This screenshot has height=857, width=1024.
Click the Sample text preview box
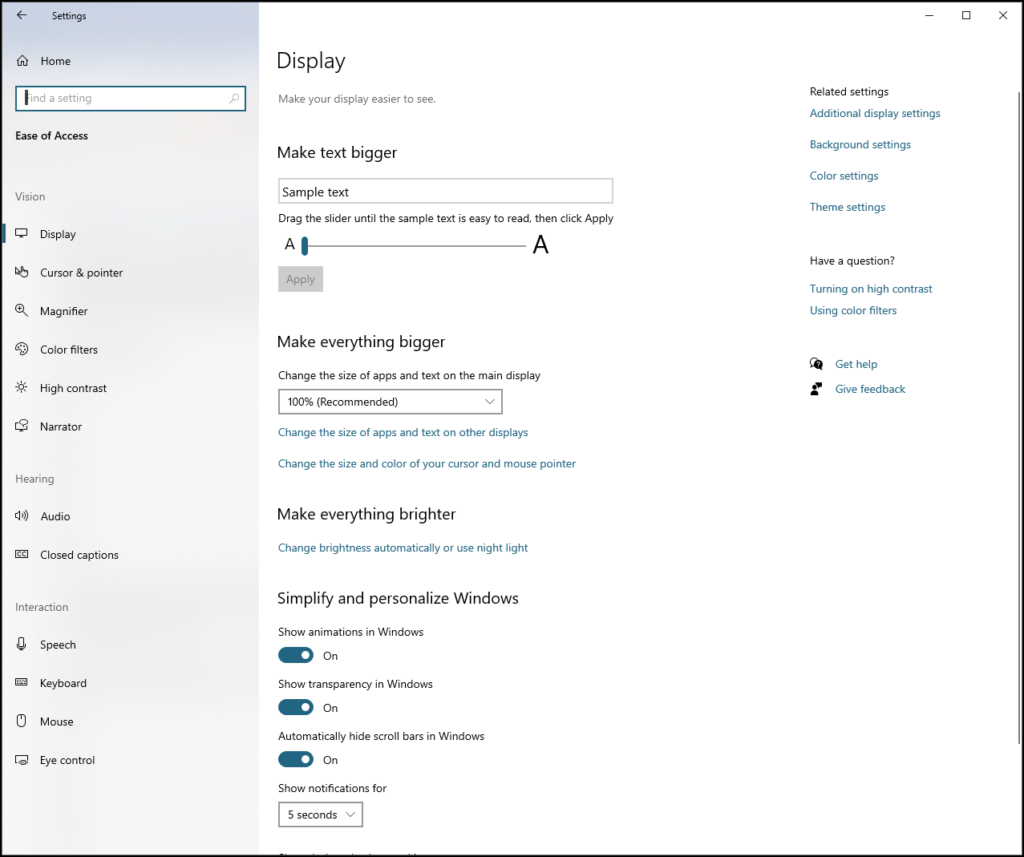445,191
